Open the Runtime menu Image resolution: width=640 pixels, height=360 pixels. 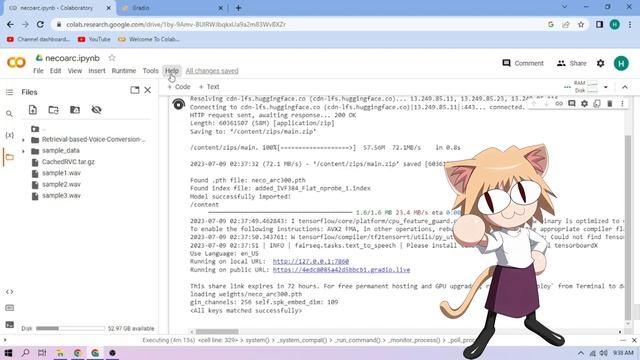pos(124,71)
